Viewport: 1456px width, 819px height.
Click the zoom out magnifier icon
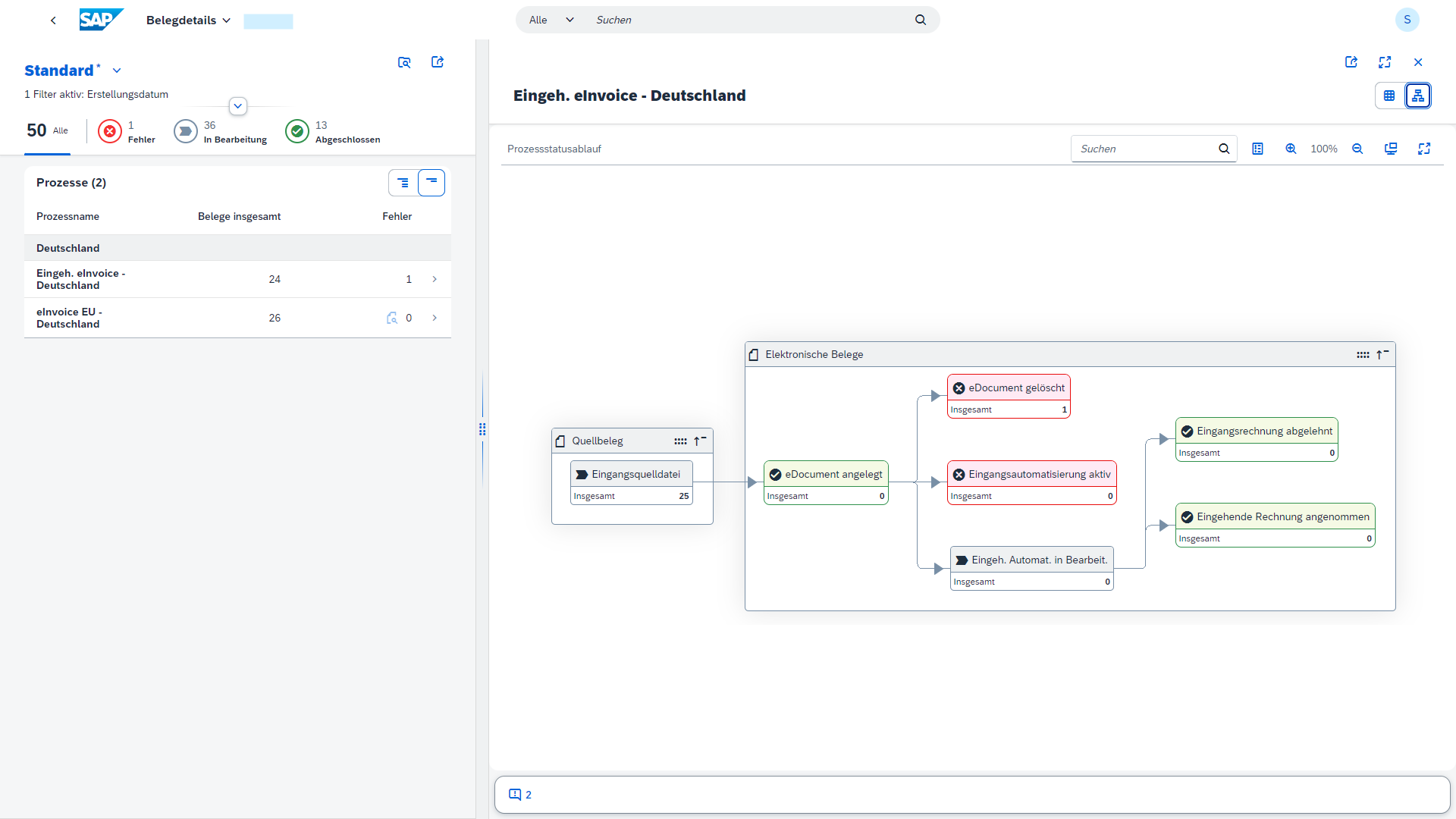pyautogui.click(x=1357, y=149)
